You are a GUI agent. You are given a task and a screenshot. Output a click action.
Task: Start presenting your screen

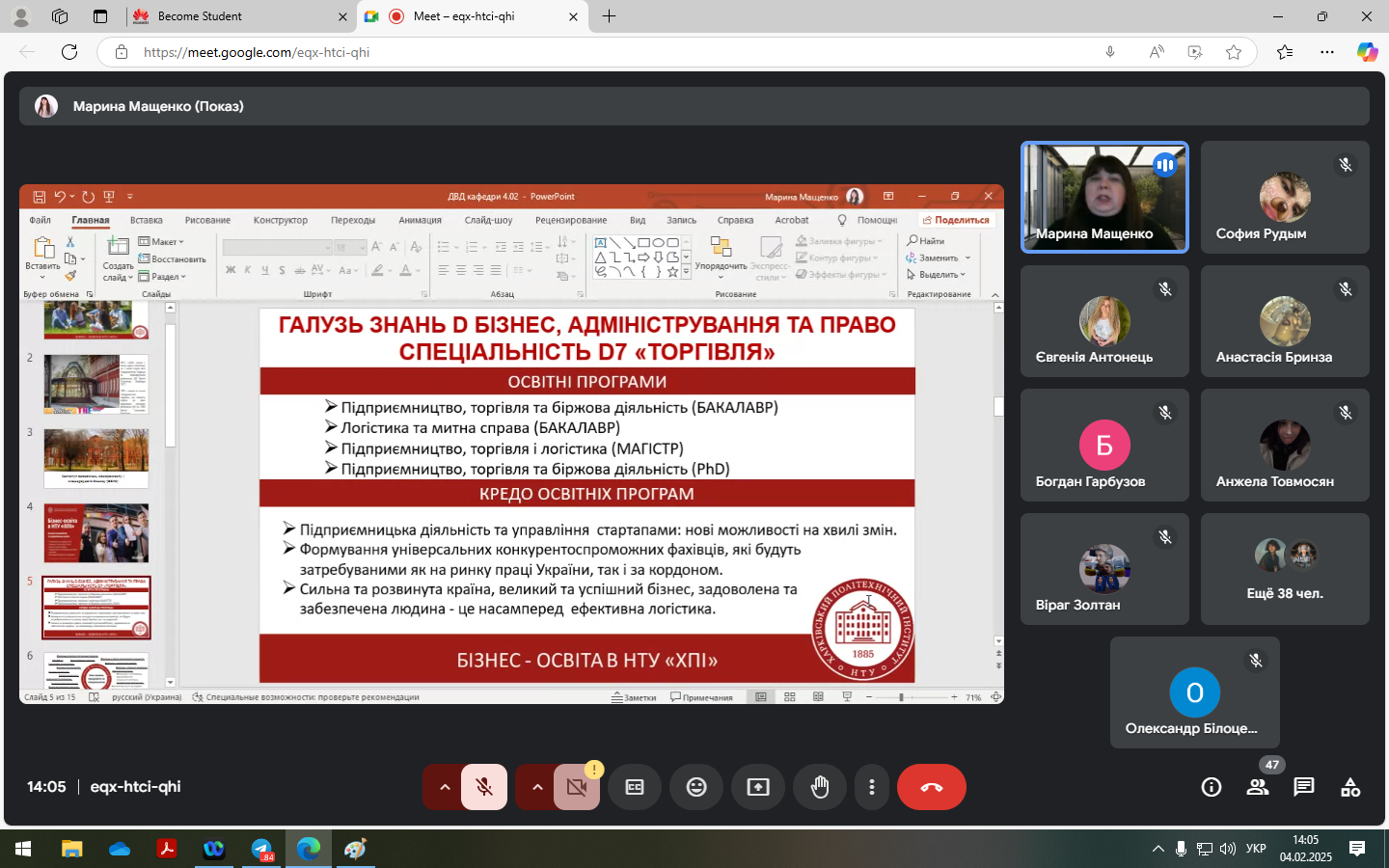pyautogui.click(x=758, y=787)
